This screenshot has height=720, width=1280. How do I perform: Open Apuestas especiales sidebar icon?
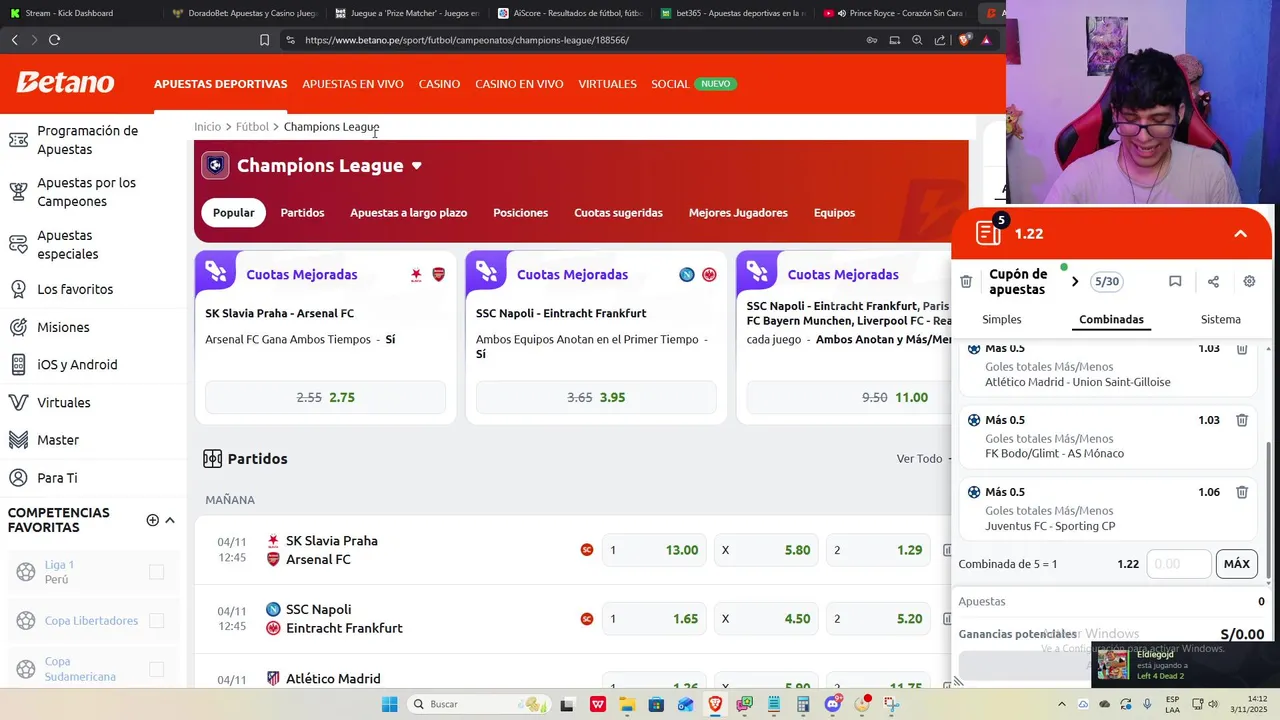coord(18,244)
